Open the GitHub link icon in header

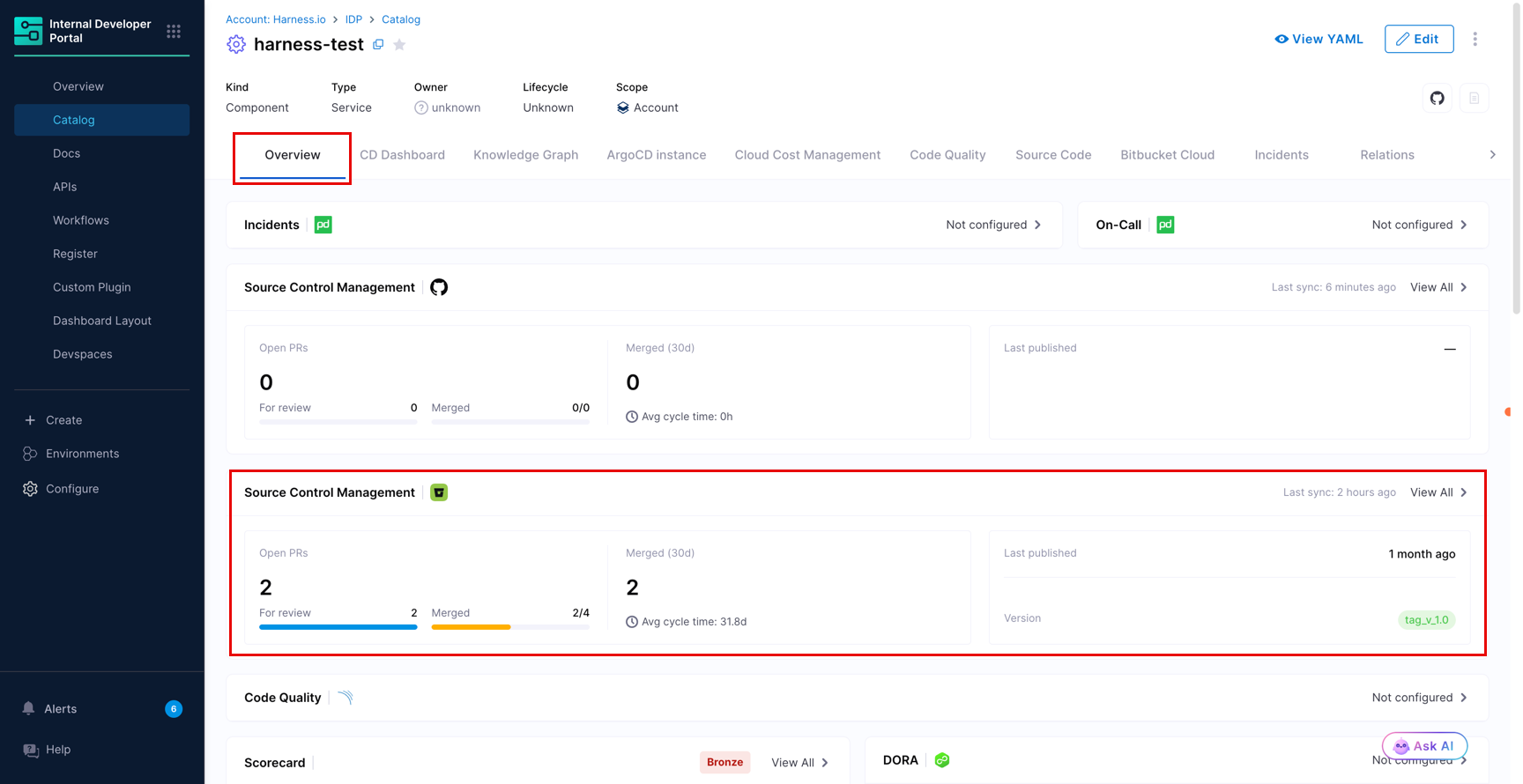tap(1438, 98)
